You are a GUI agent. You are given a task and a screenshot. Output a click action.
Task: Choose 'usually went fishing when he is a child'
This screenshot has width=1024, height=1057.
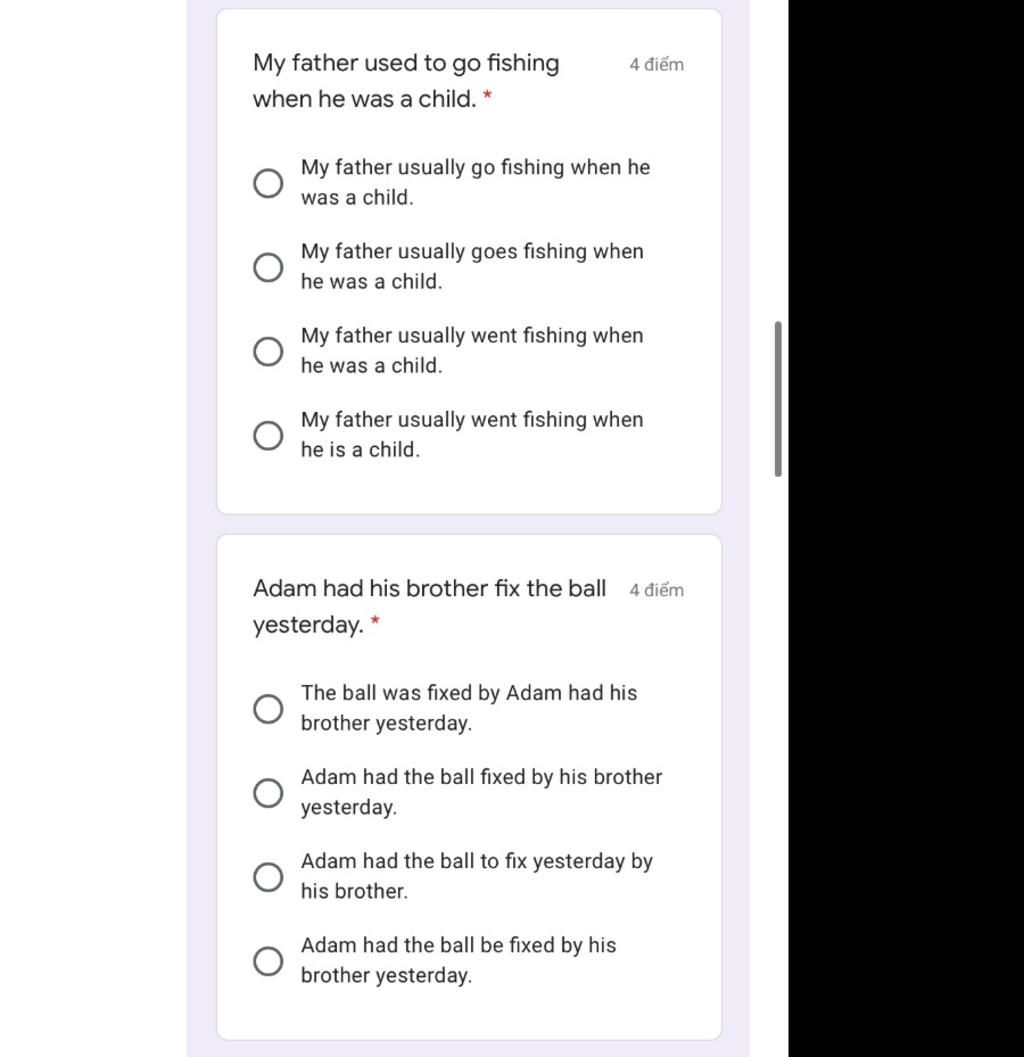(268, 435)
